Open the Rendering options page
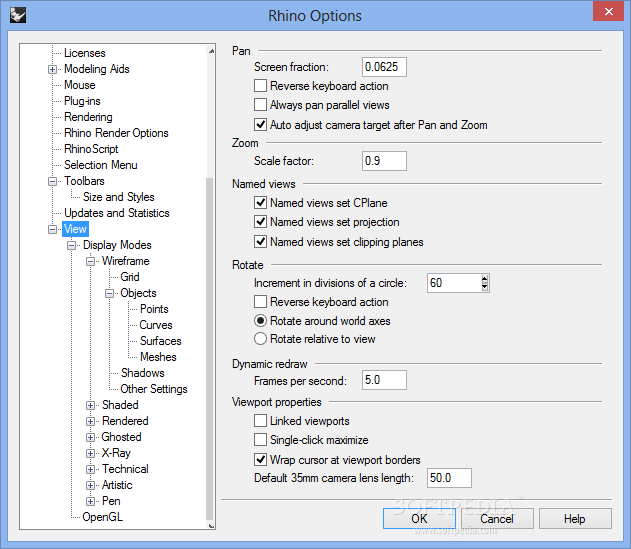The width and height of the screenshot is (631, 549). [88, 117]
